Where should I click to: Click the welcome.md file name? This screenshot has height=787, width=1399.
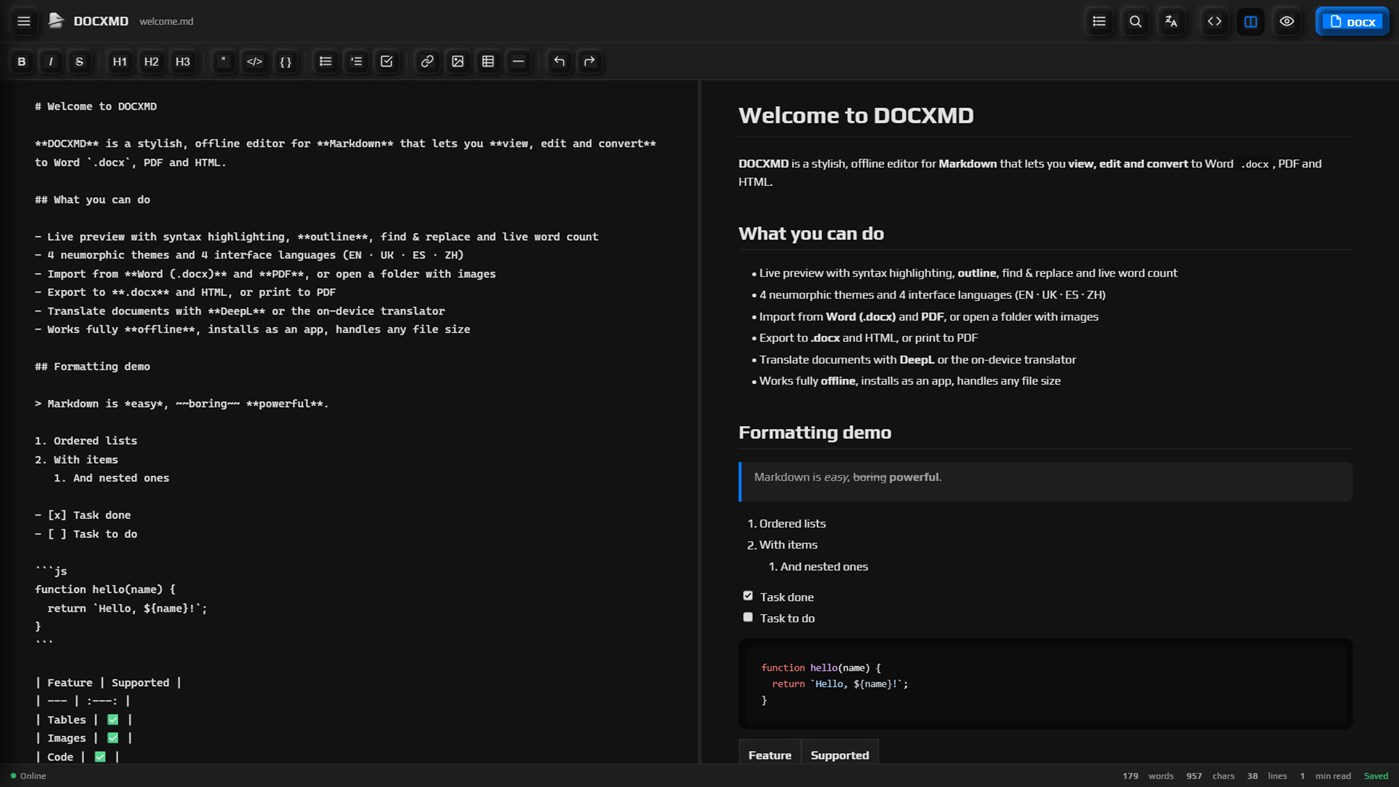tap(167, 21)
